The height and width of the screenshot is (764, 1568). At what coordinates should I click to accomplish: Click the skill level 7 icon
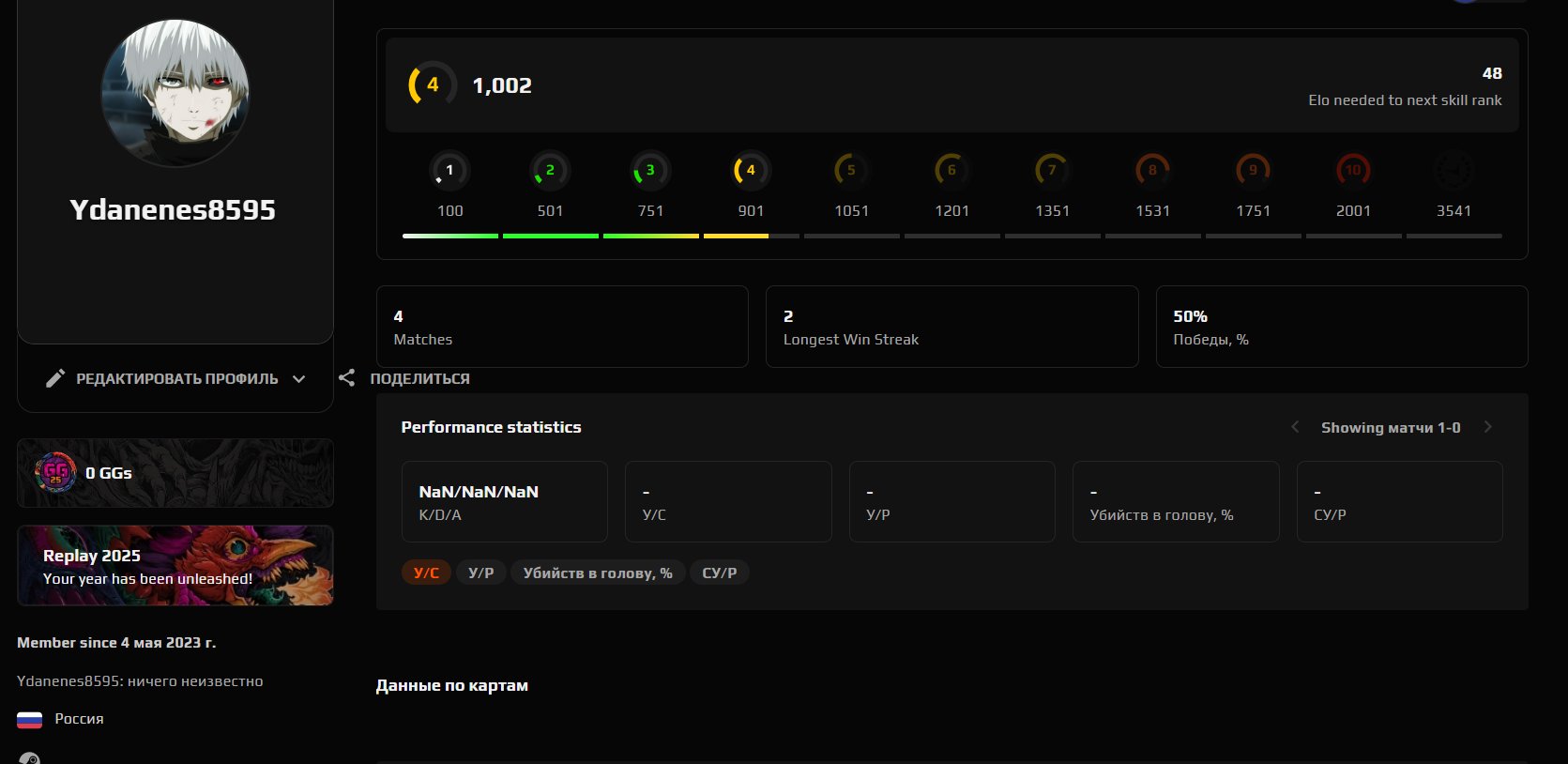pyautogui.click(x=1052, y=171)
